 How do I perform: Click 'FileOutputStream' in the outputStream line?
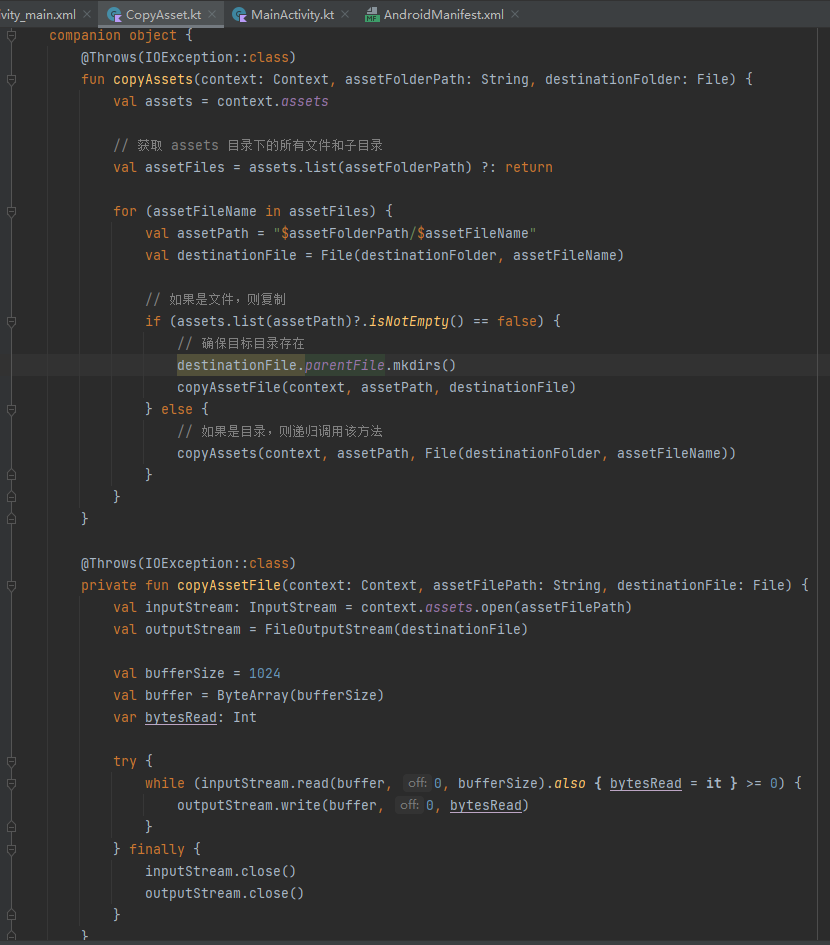pos(329,629)
